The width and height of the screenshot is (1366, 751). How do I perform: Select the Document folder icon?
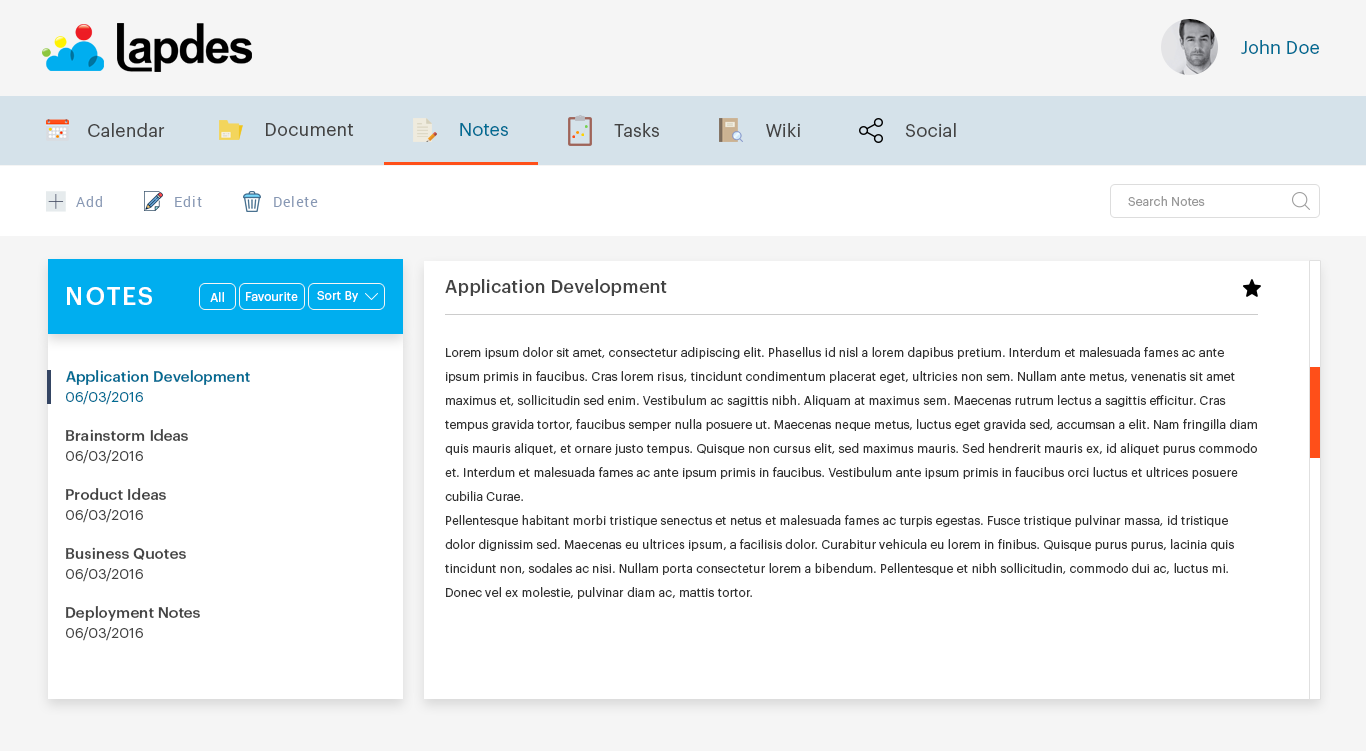(230, 129)
